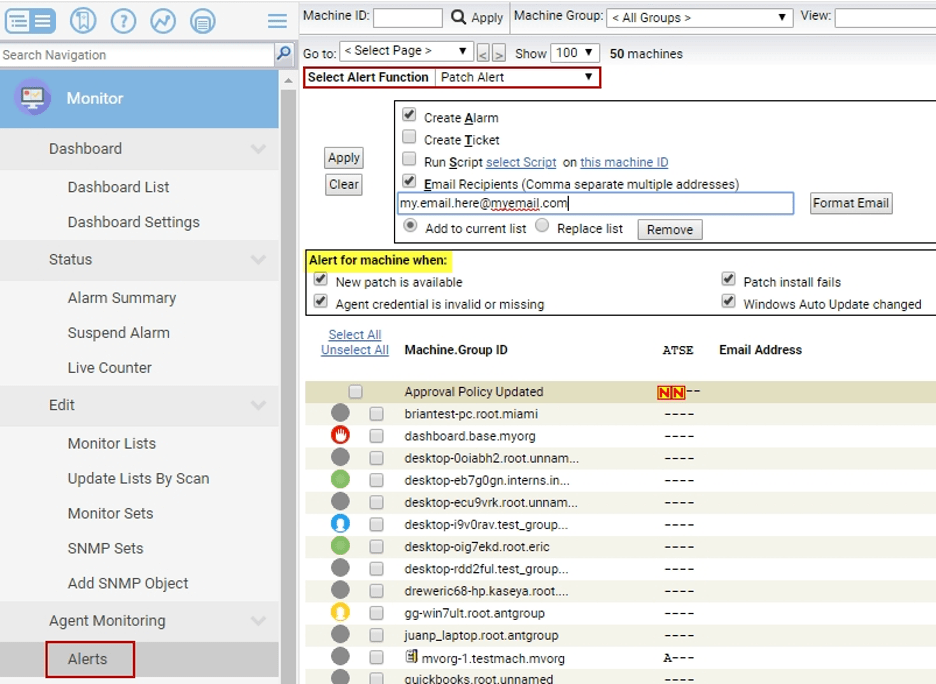
Task: Toggle Windows Auto Update changed checkbox
Action: click(728, 301)
